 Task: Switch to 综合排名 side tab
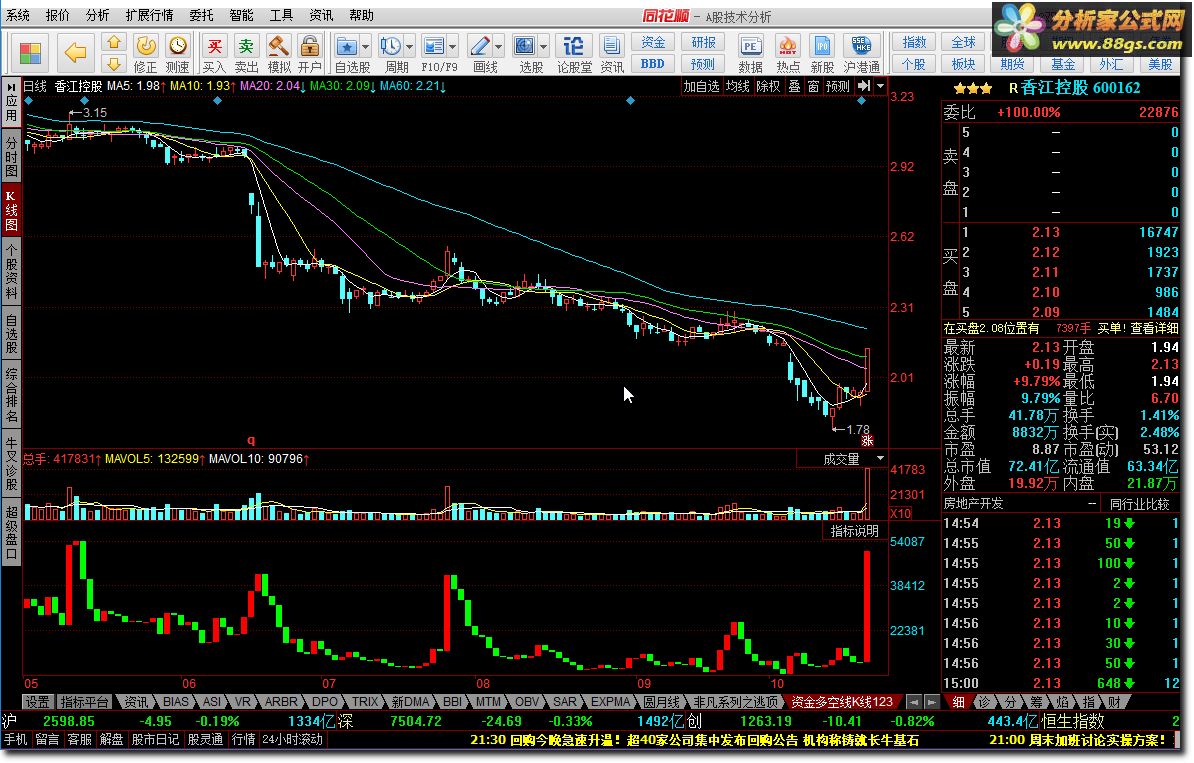tap(11, 394)
